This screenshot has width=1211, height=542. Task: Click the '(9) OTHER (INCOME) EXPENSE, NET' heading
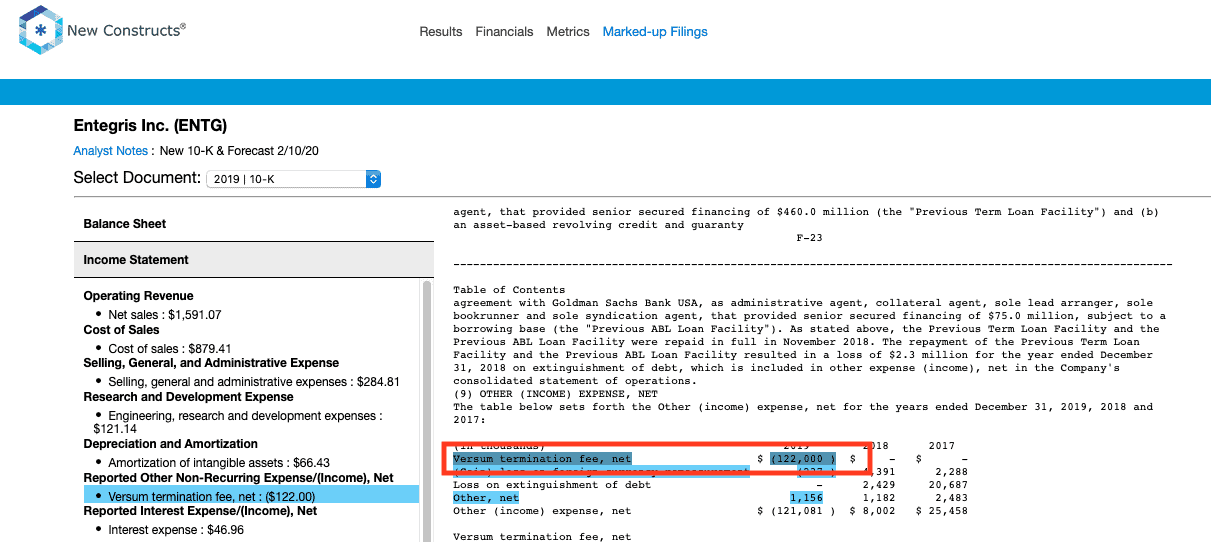(x=555, y=394)
